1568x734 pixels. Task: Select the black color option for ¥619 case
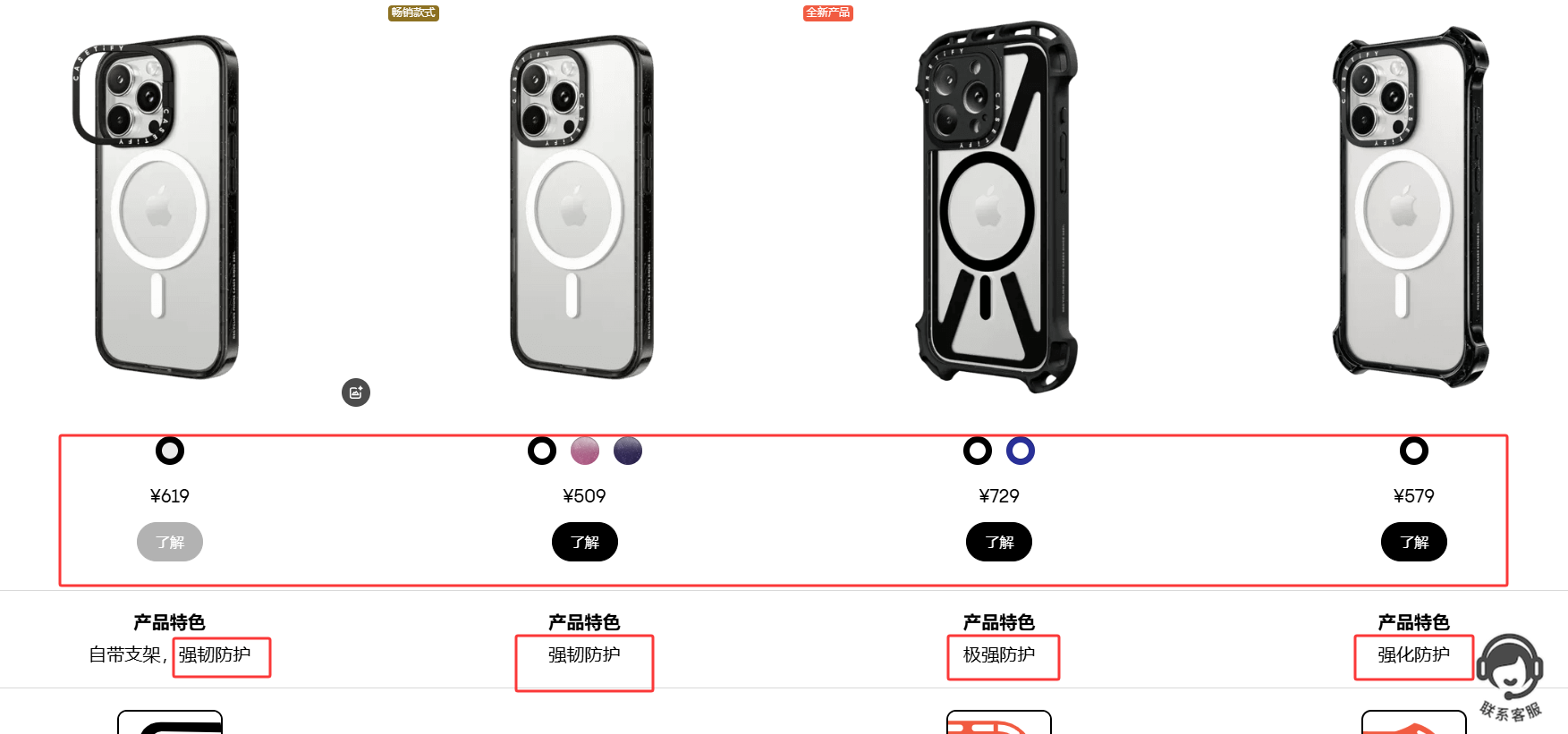point(170,451)
